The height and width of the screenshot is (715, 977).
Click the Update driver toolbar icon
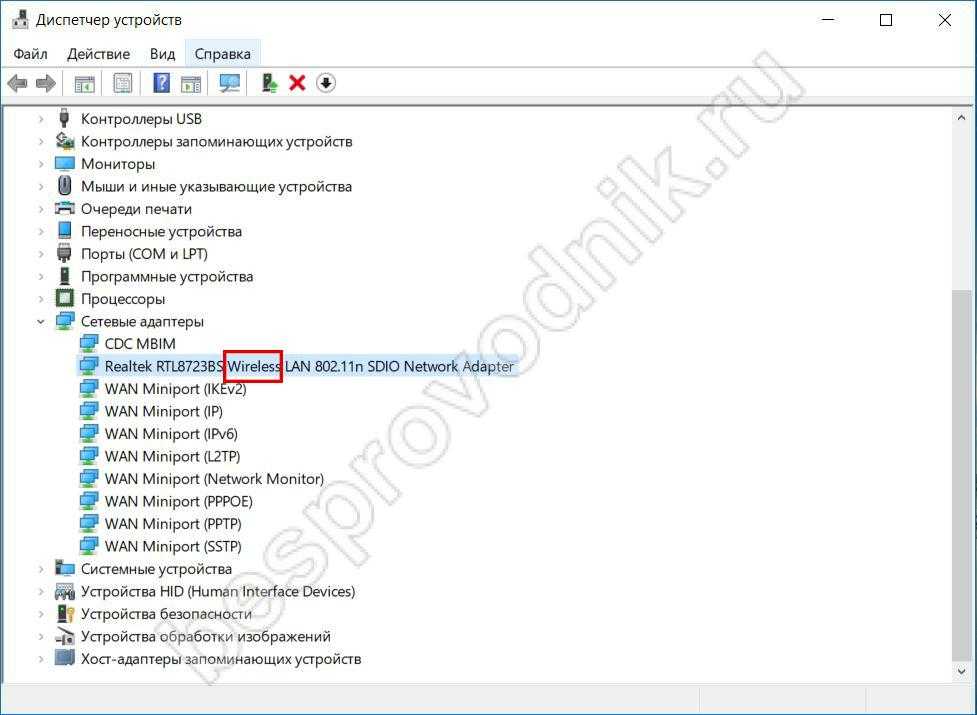[269, 83]
